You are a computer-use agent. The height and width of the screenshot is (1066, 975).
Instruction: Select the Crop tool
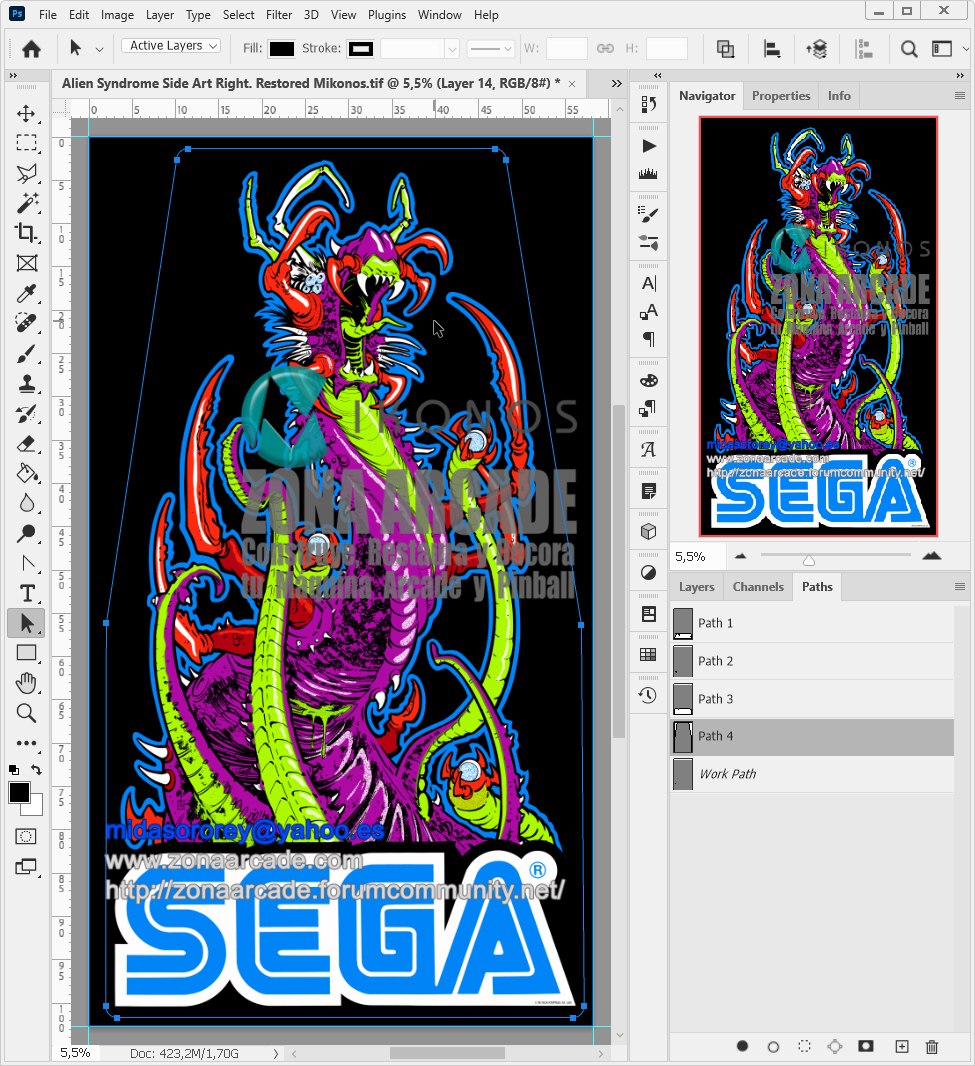(x=26, y=233)
